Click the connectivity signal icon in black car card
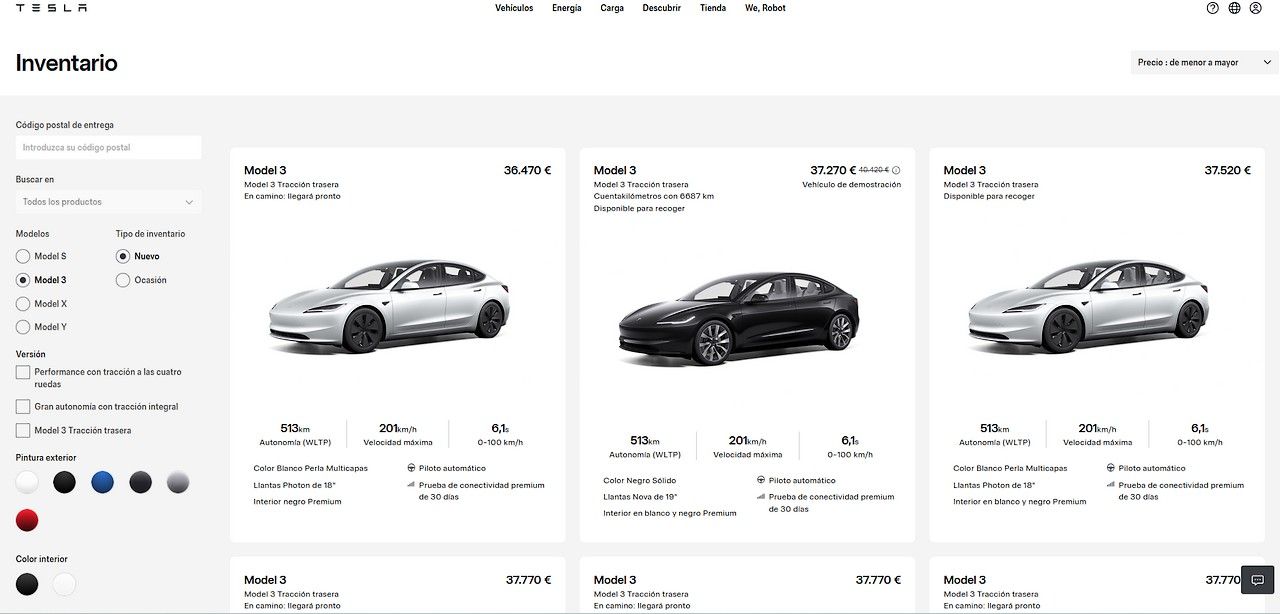1280x614 pixels. coord(761,497)
